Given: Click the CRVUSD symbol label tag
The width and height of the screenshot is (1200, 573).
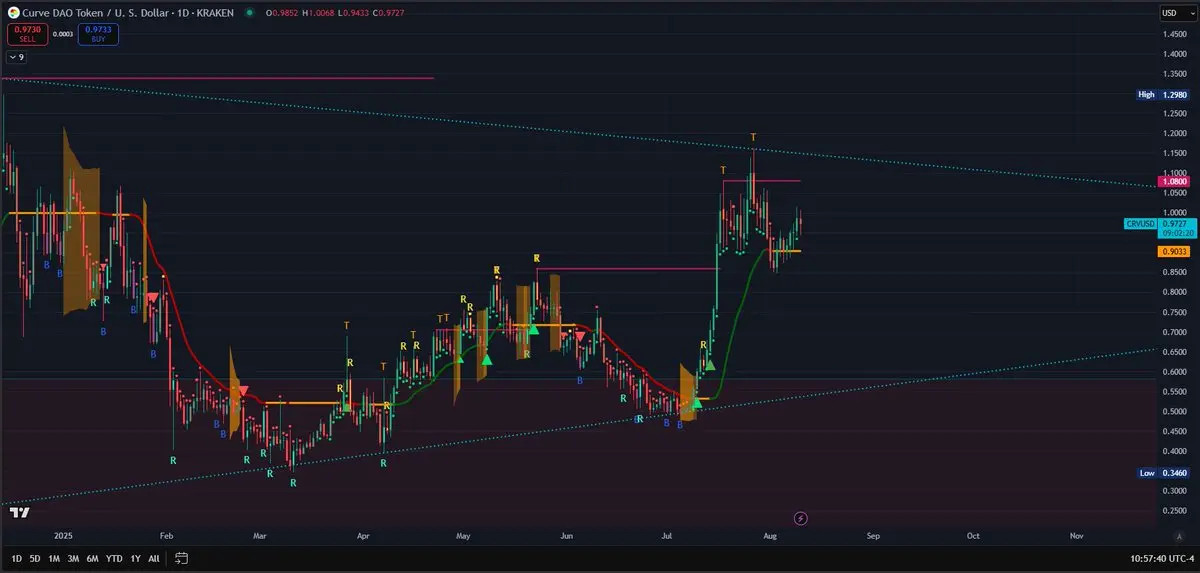Looking at the screenshot, I should (x=1140, y=224).
